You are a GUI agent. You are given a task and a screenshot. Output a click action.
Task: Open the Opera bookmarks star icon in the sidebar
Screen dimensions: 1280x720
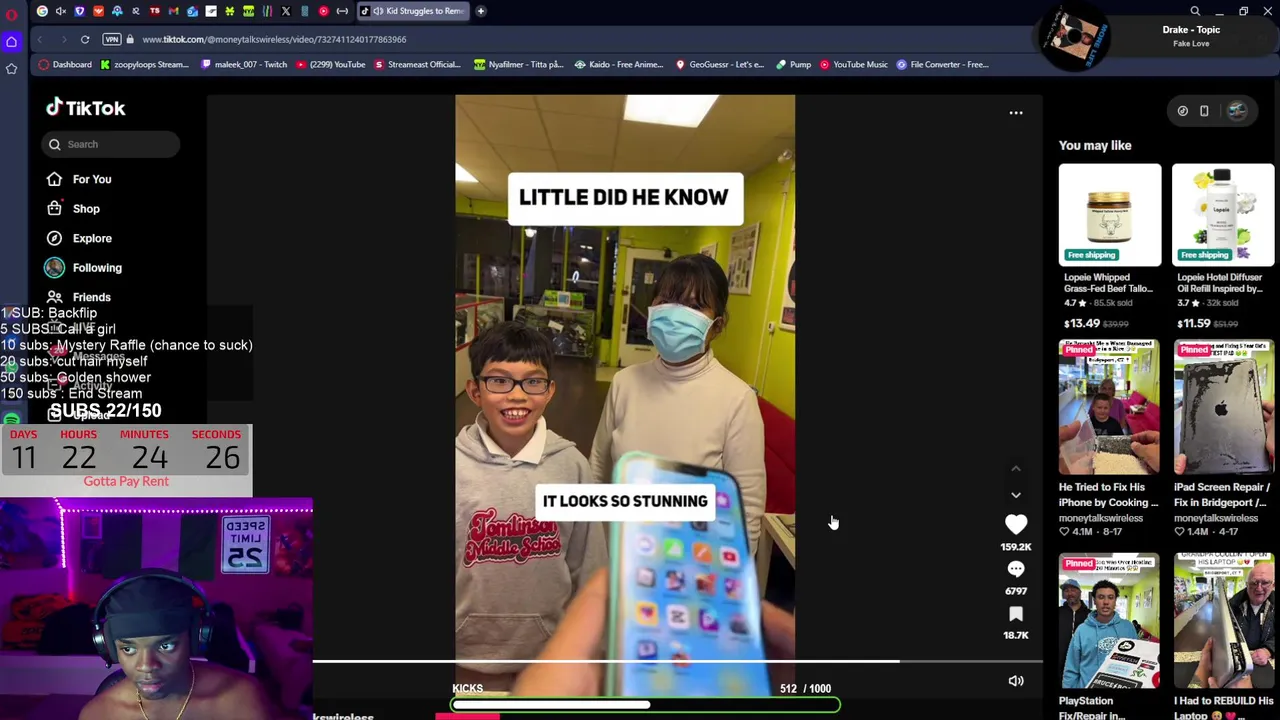(x=11, y=68)
